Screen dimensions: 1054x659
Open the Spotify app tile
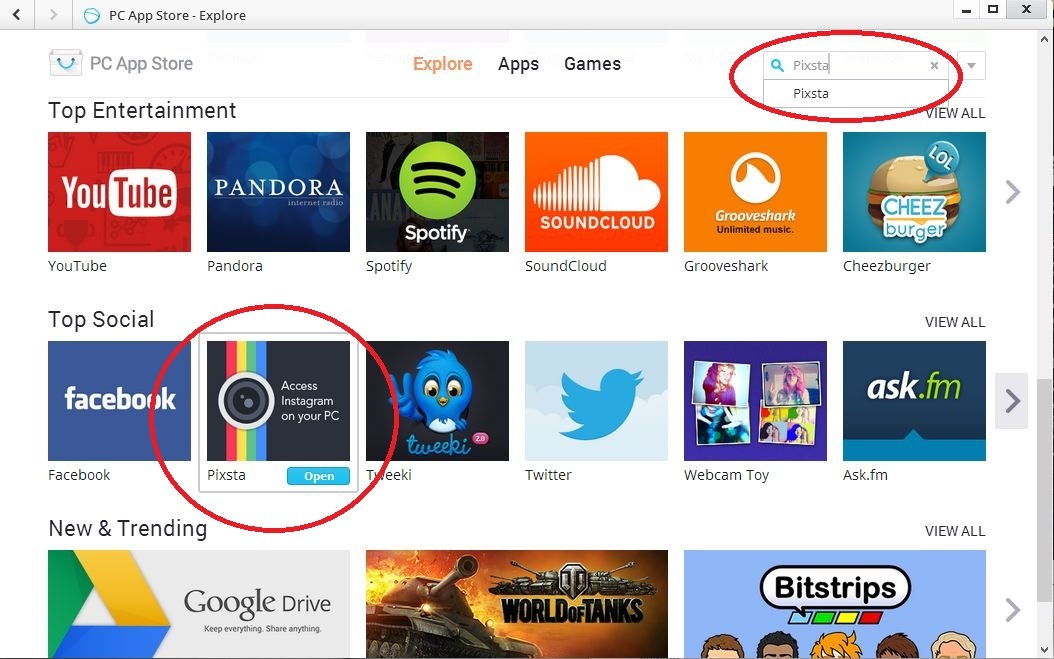[438, 192]
